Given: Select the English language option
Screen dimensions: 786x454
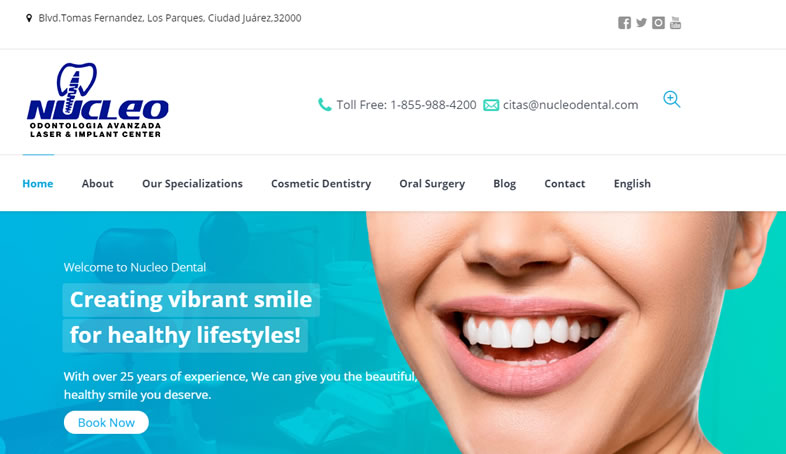Looking at the screenshot, I should pos(632,184).
